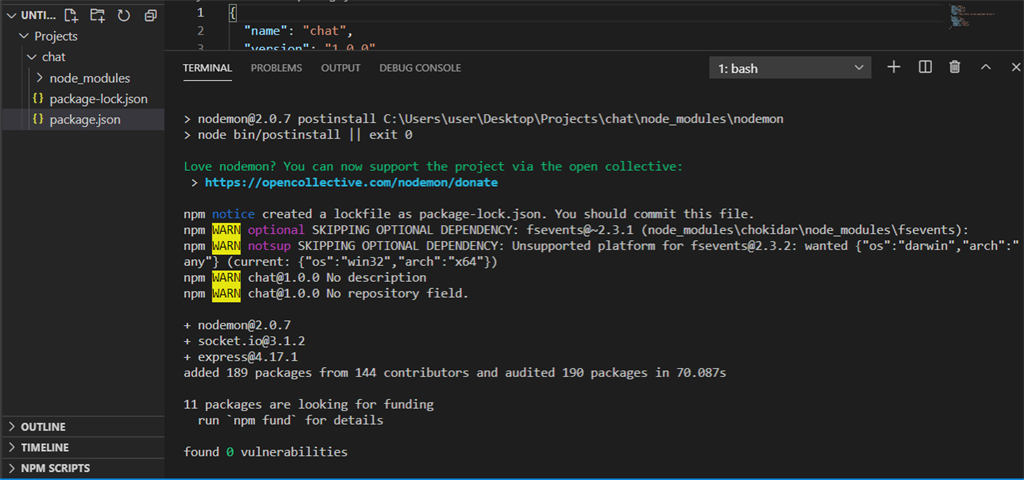
Task: Switch to the Debug Console tab
Action: pyautogui.click(x=420, y=68)
